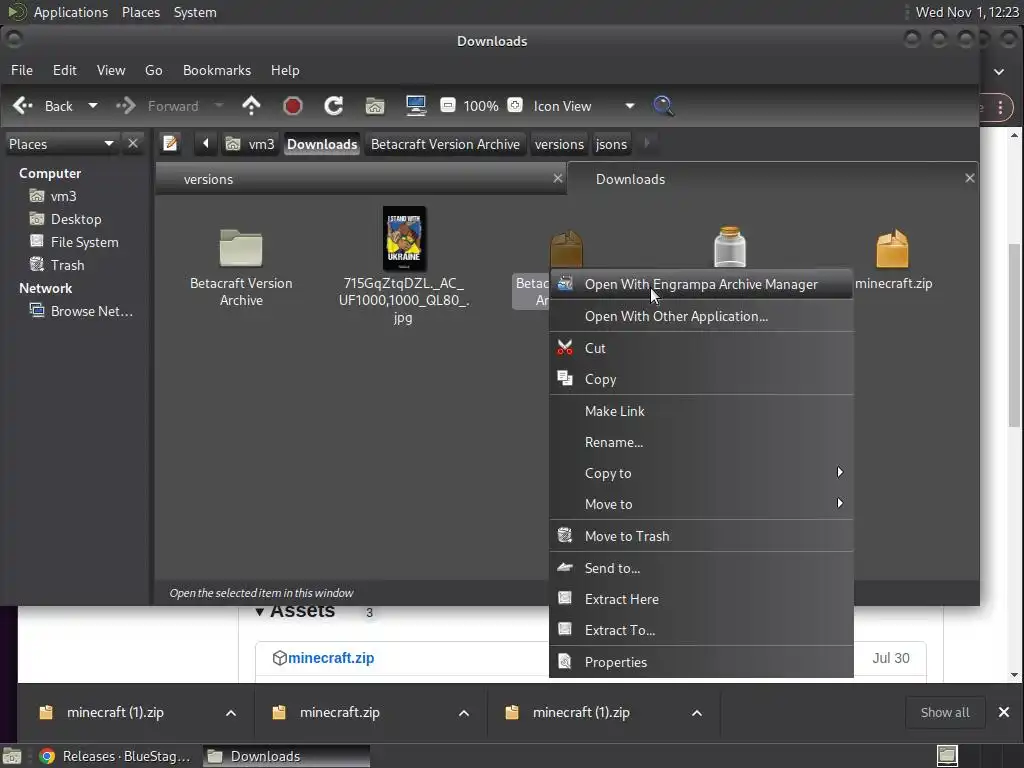The height and width of the screenshot is (768, 1024).
Task: Choose Extract To in context menu
Action: click(x=701, y=630)
